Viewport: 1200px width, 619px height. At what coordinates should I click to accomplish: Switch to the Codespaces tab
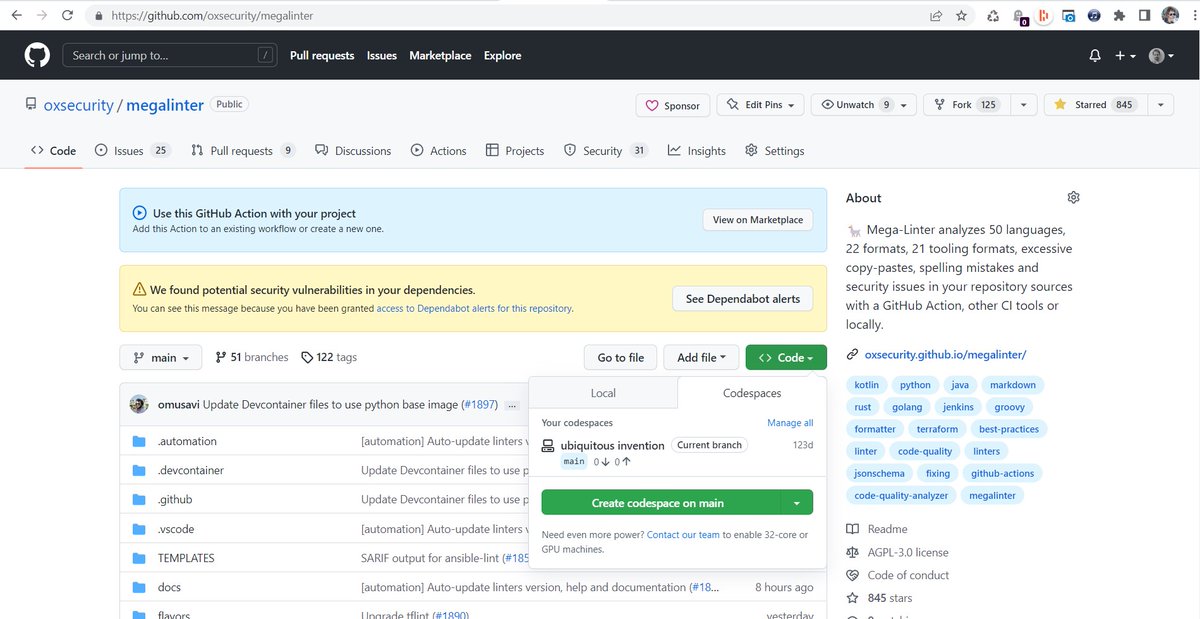point(751,393)
